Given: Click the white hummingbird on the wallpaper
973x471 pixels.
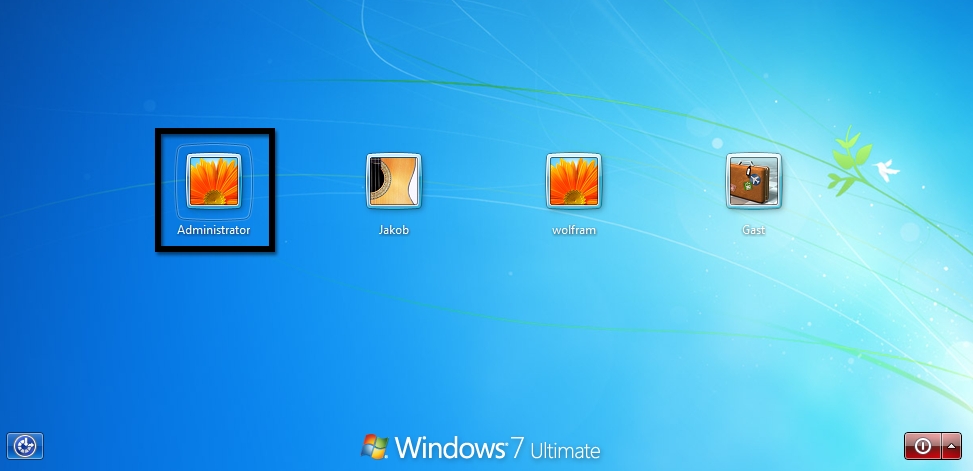Looking at the screenshot, I should [885, 171].
